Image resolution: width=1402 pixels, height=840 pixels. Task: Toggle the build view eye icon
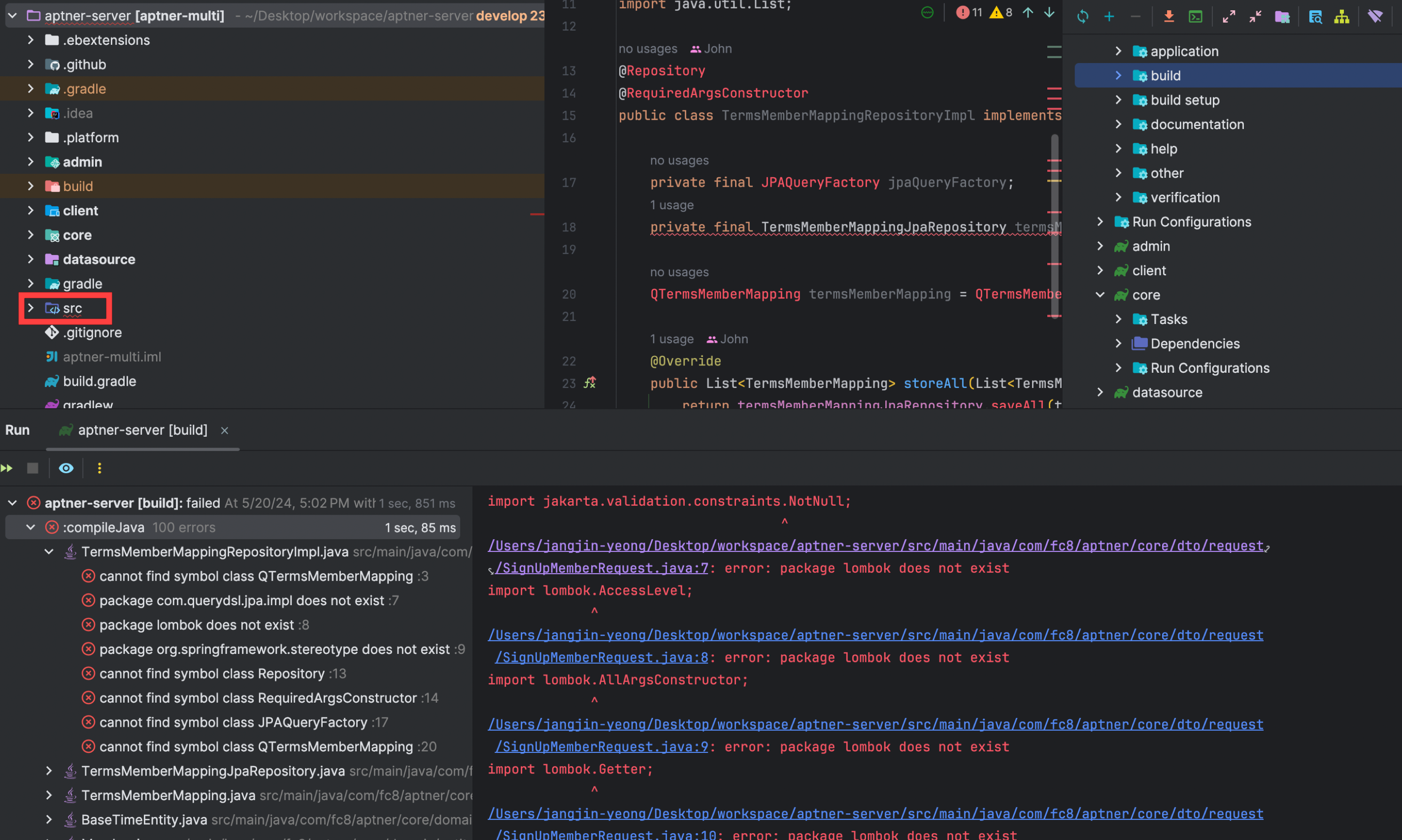pos(66,468)
